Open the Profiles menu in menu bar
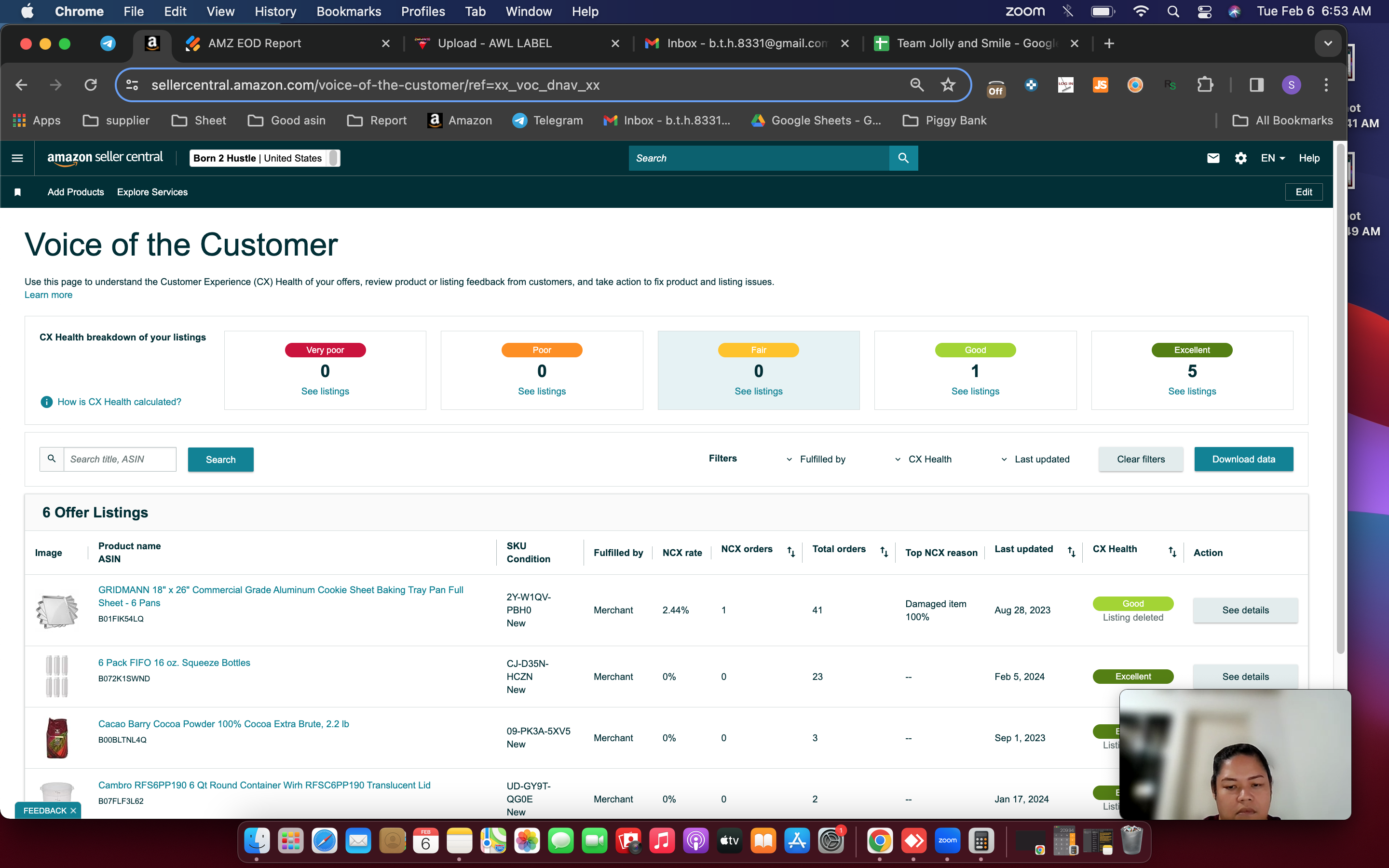The width and height of the screenshot is (1389, 868). [x=423, y=12]
